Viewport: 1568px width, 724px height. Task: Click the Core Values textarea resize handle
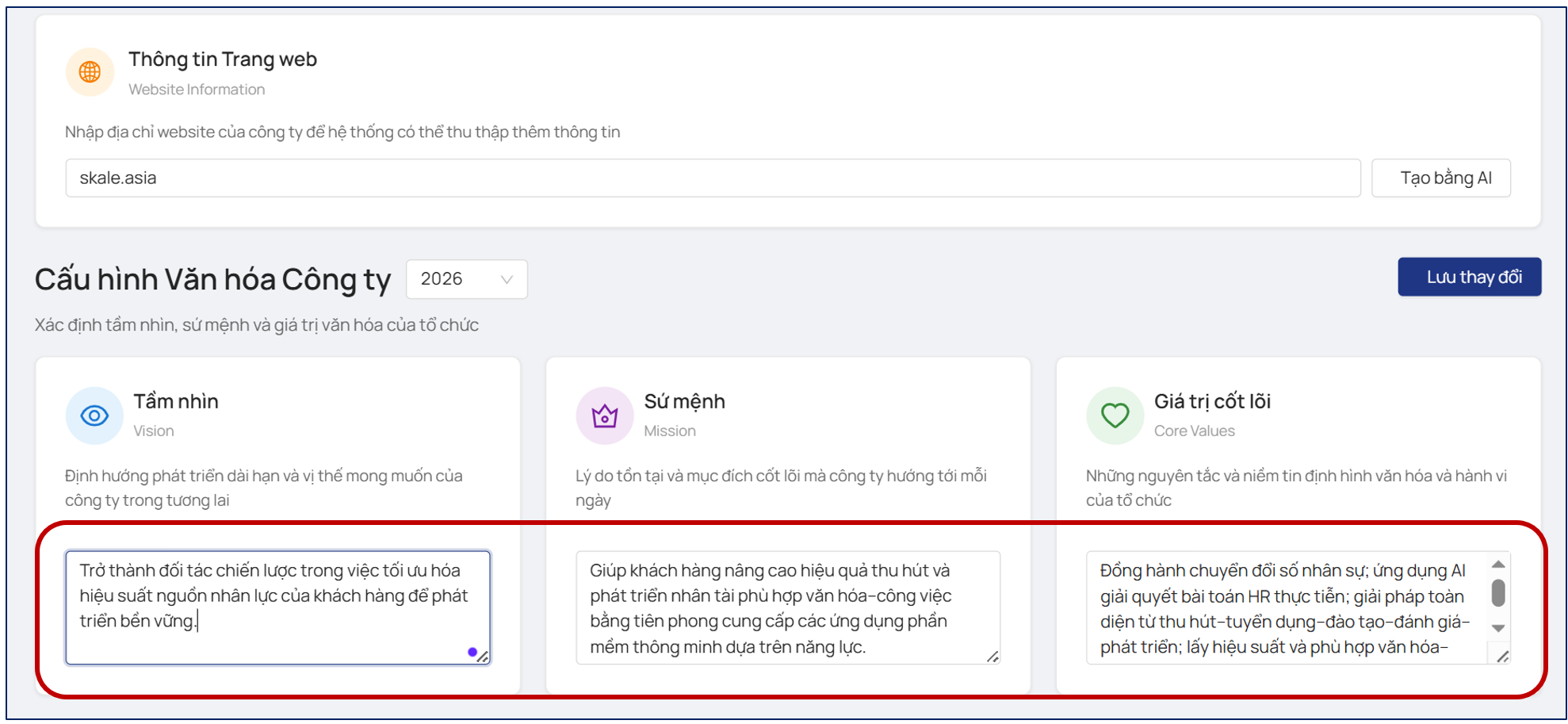pyautogui.click(x=1502, y=656)
